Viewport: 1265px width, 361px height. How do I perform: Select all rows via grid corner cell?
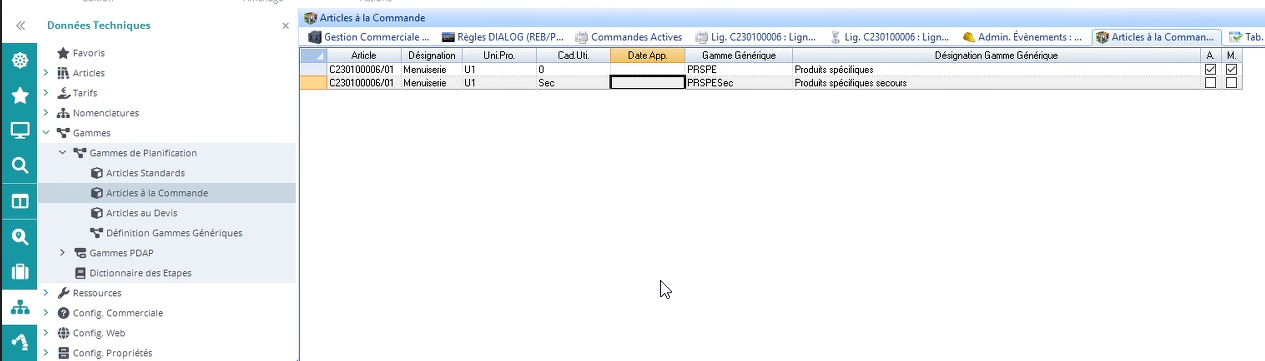coord(314,56)
